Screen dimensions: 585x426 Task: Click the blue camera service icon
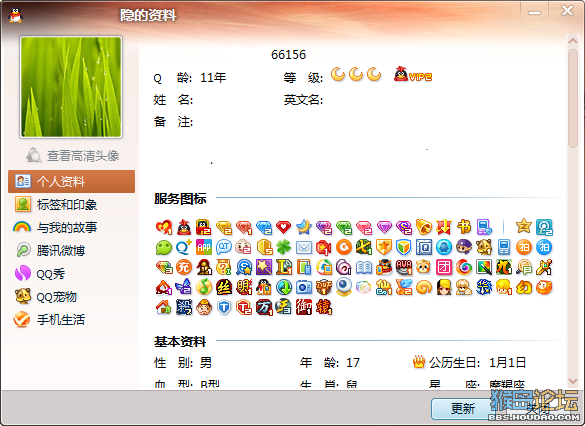pyautogui.click(x=304, y=287)
